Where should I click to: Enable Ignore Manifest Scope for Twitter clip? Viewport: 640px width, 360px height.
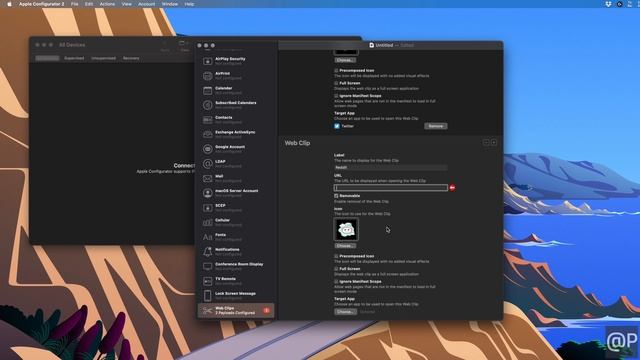[x=336, y=96]
